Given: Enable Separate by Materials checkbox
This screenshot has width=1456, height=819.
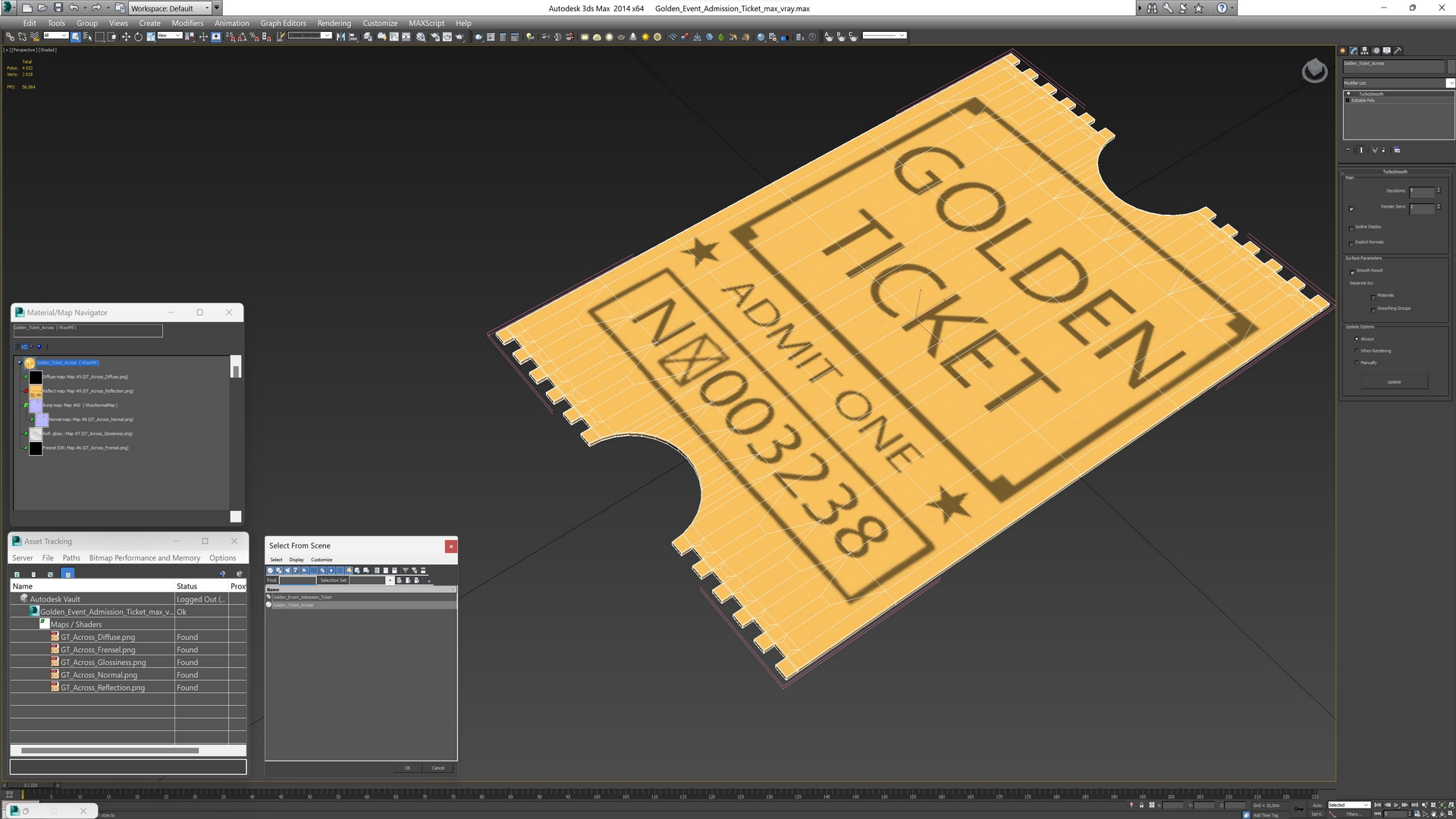Looking at the screenshot, I should click(x=1373, y=297).
